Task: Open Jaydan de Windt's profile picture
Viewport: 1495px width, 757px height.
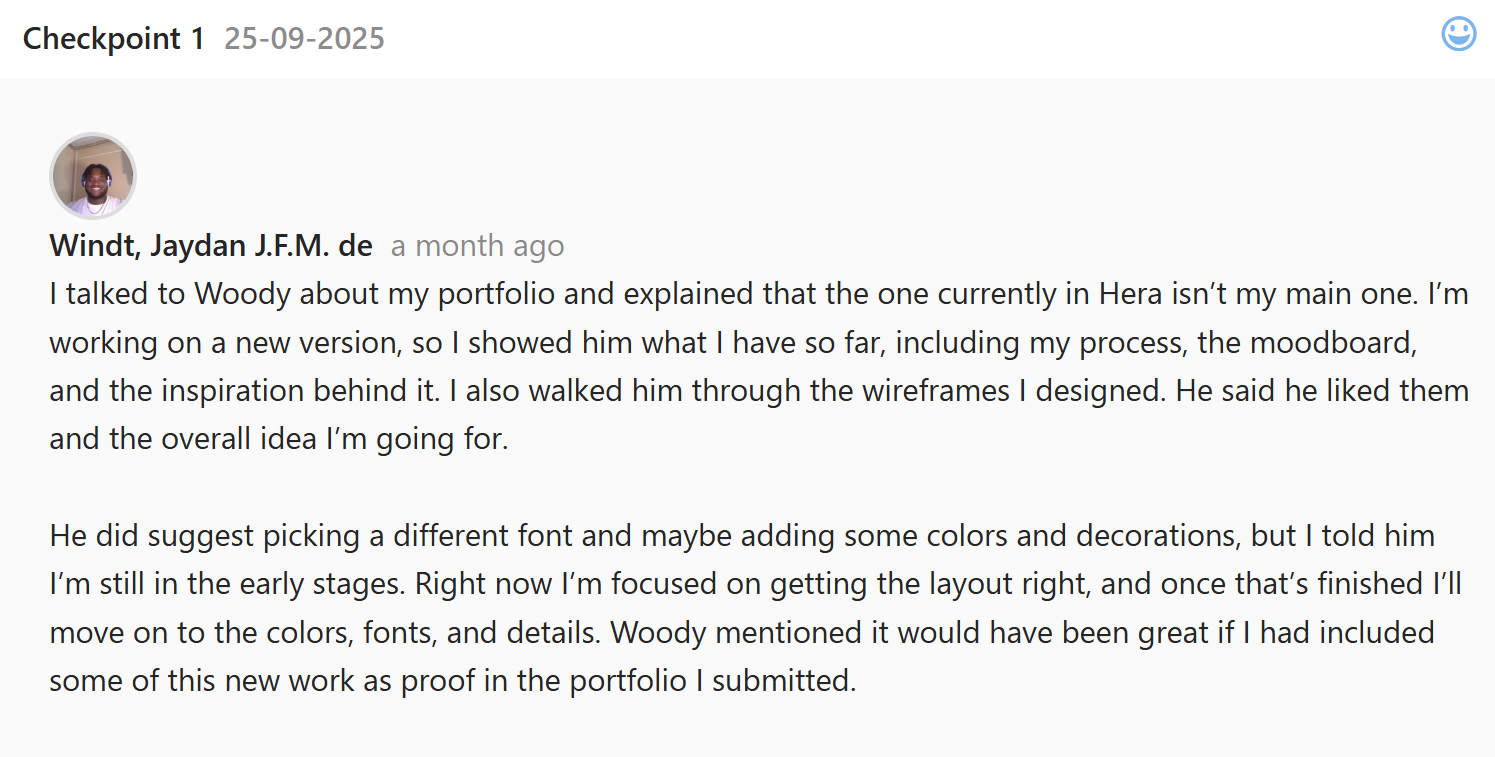Action: [93, 176]
